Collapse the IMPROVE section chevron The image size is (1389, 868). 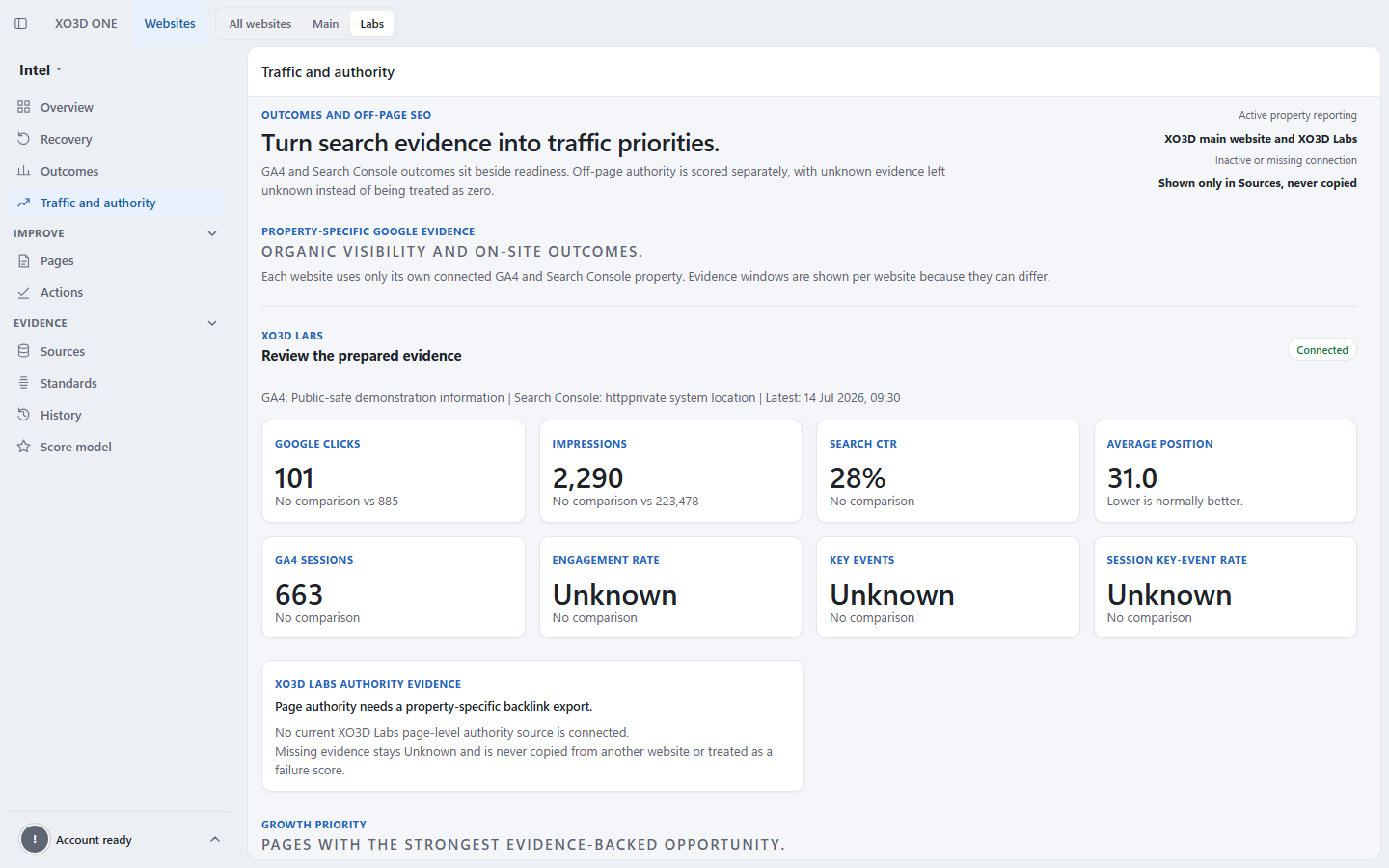pyautogui.click(x=212, y=233)
